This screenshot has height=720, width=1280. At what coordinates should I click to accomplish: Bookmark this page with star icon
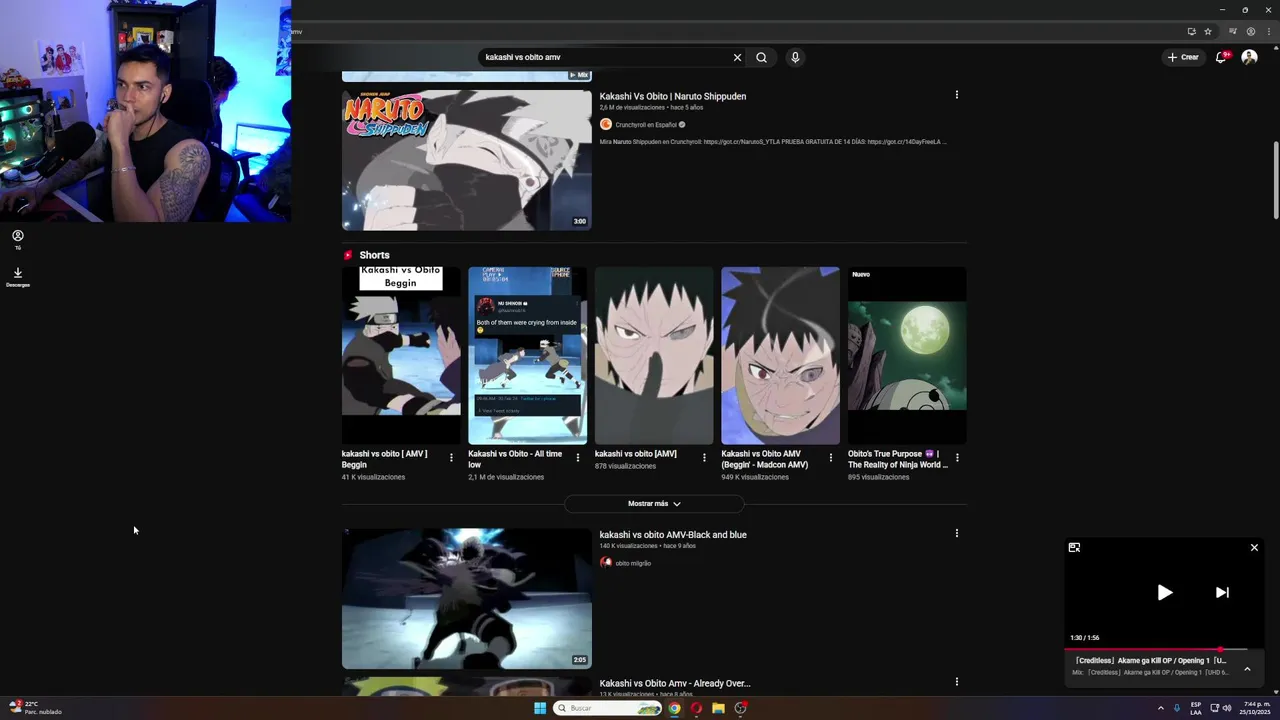(x=1208, y=31)
